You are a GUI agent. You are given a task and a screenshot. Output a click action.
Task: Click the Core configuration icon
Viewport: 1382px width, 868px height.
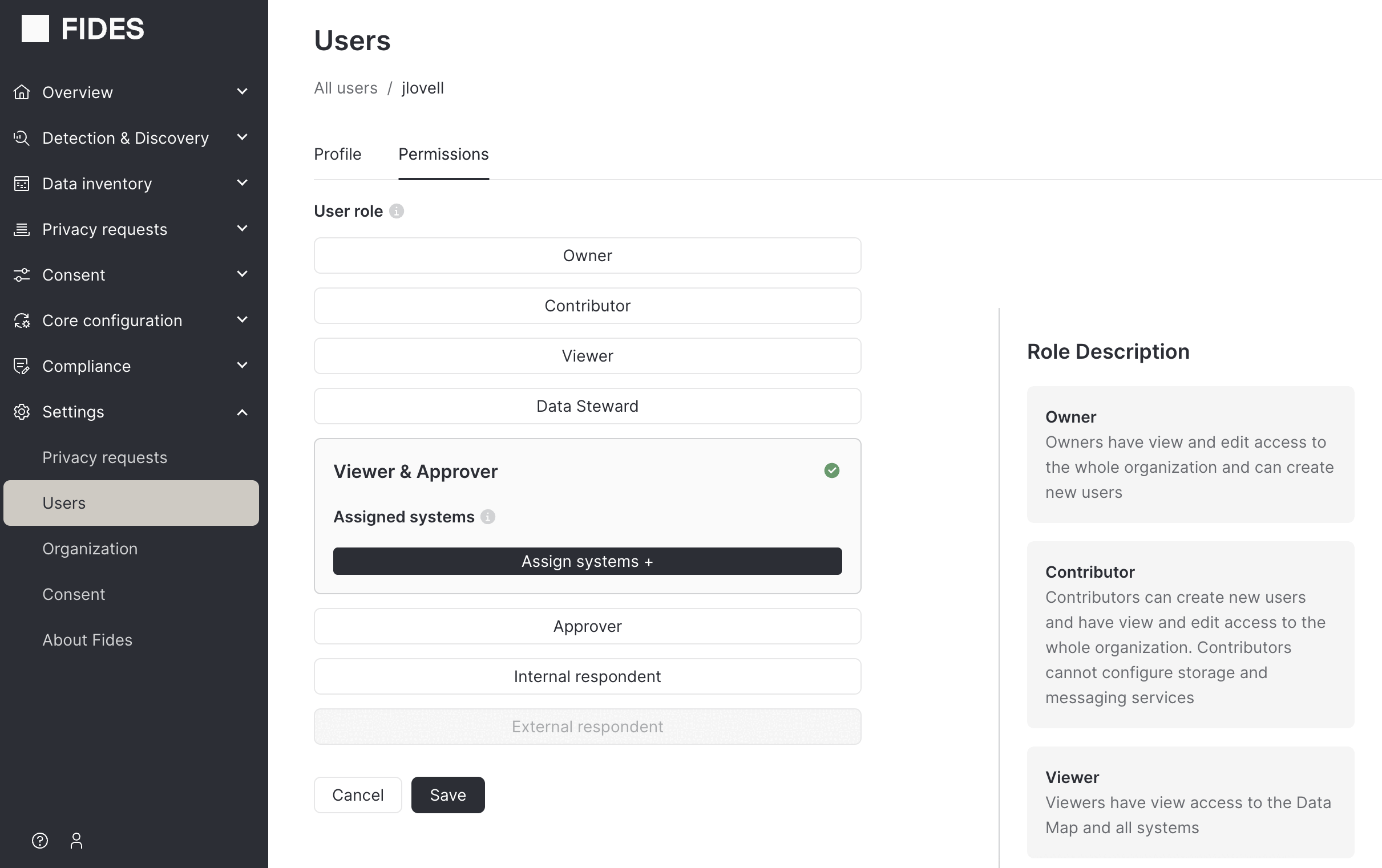(22, 320)
